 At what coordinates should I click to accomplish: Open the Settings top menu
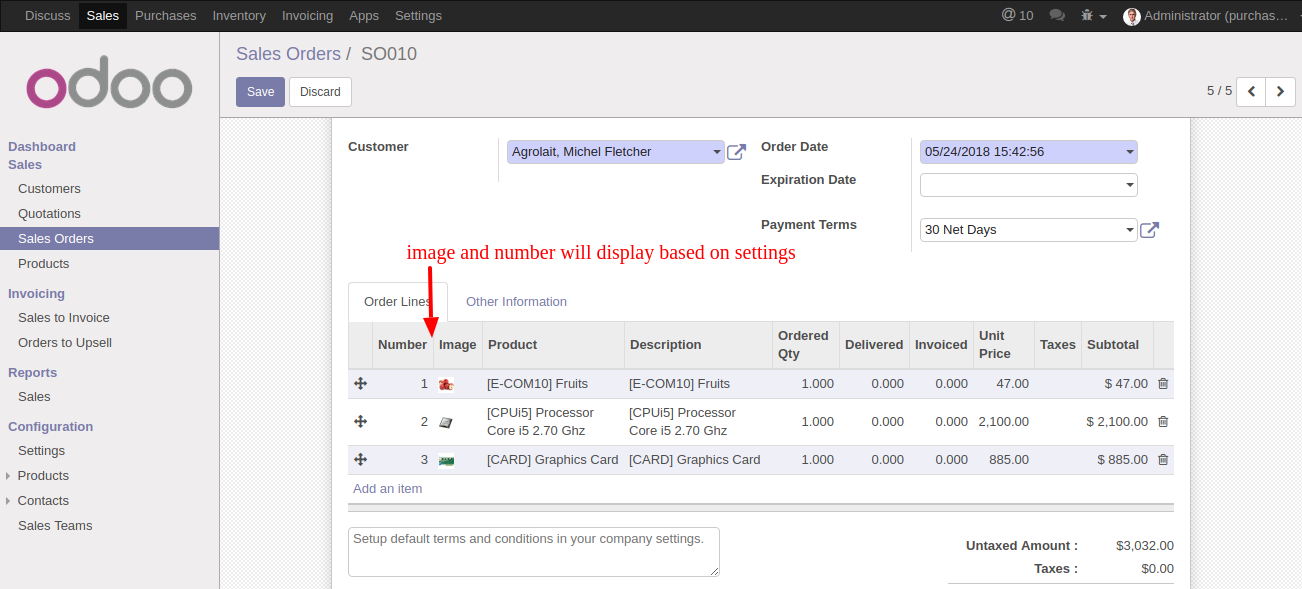click(x=418, y=15)
